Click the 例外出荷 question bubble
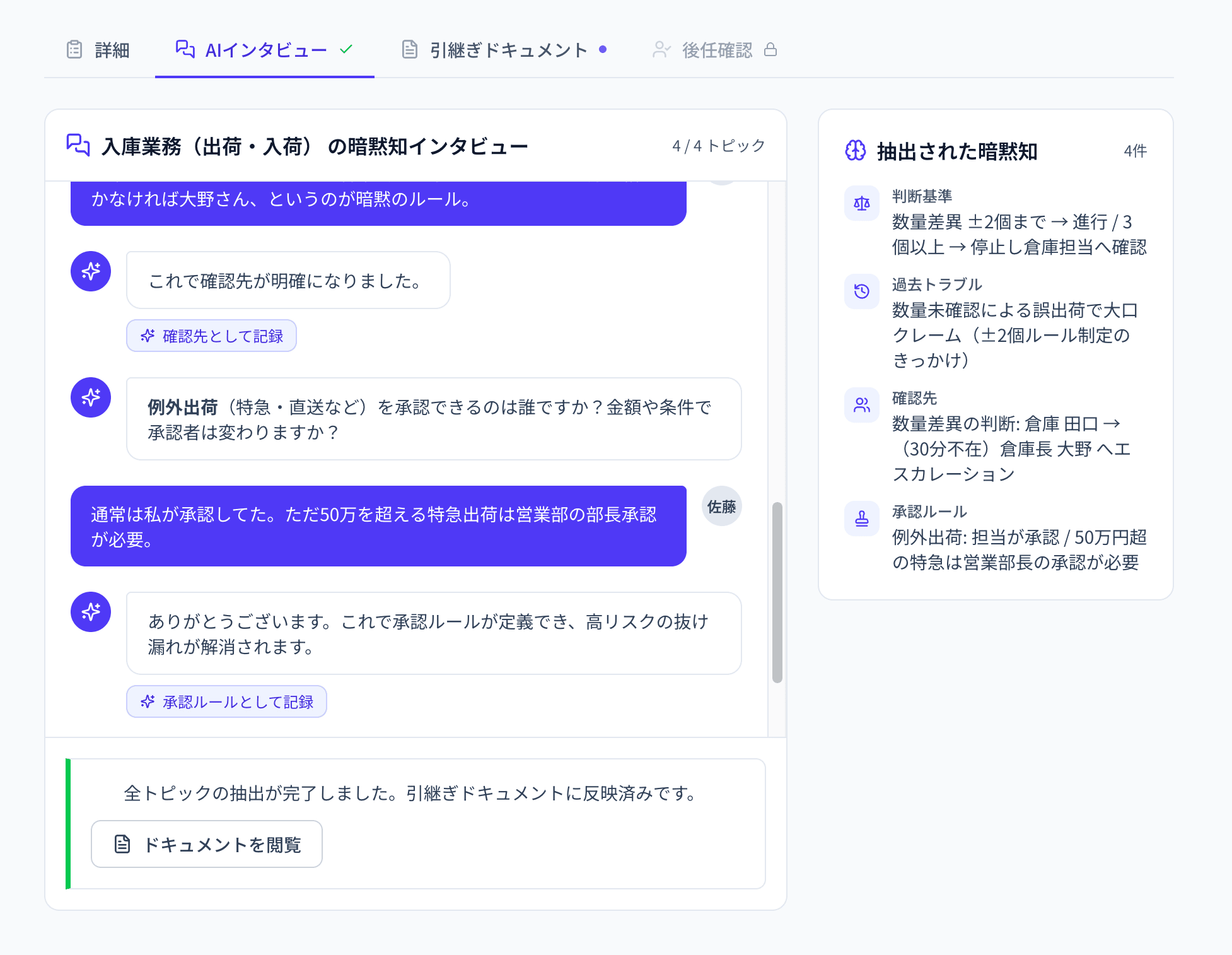This screenshot has height=955, width=1232. 434,419
